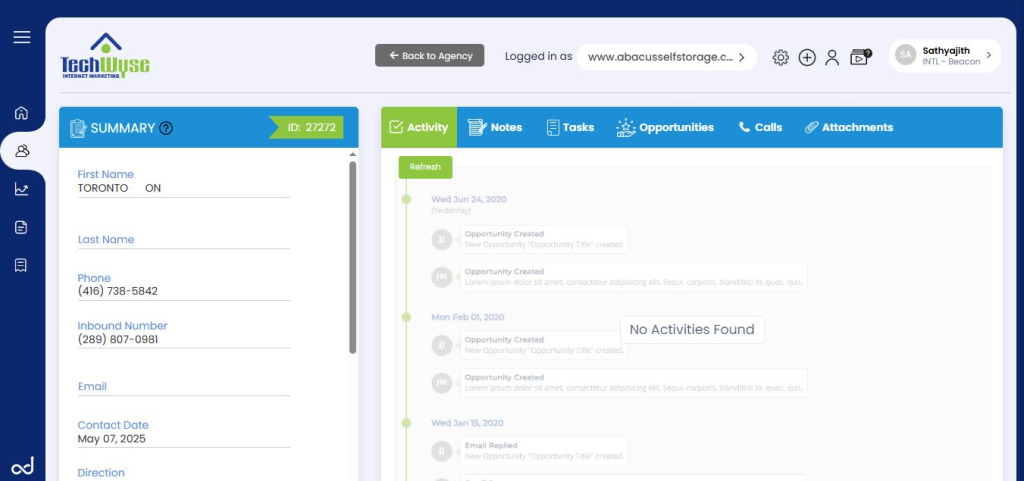Click the green Refresh button
Screen dimensions: 1024x481
coord(425,167)
